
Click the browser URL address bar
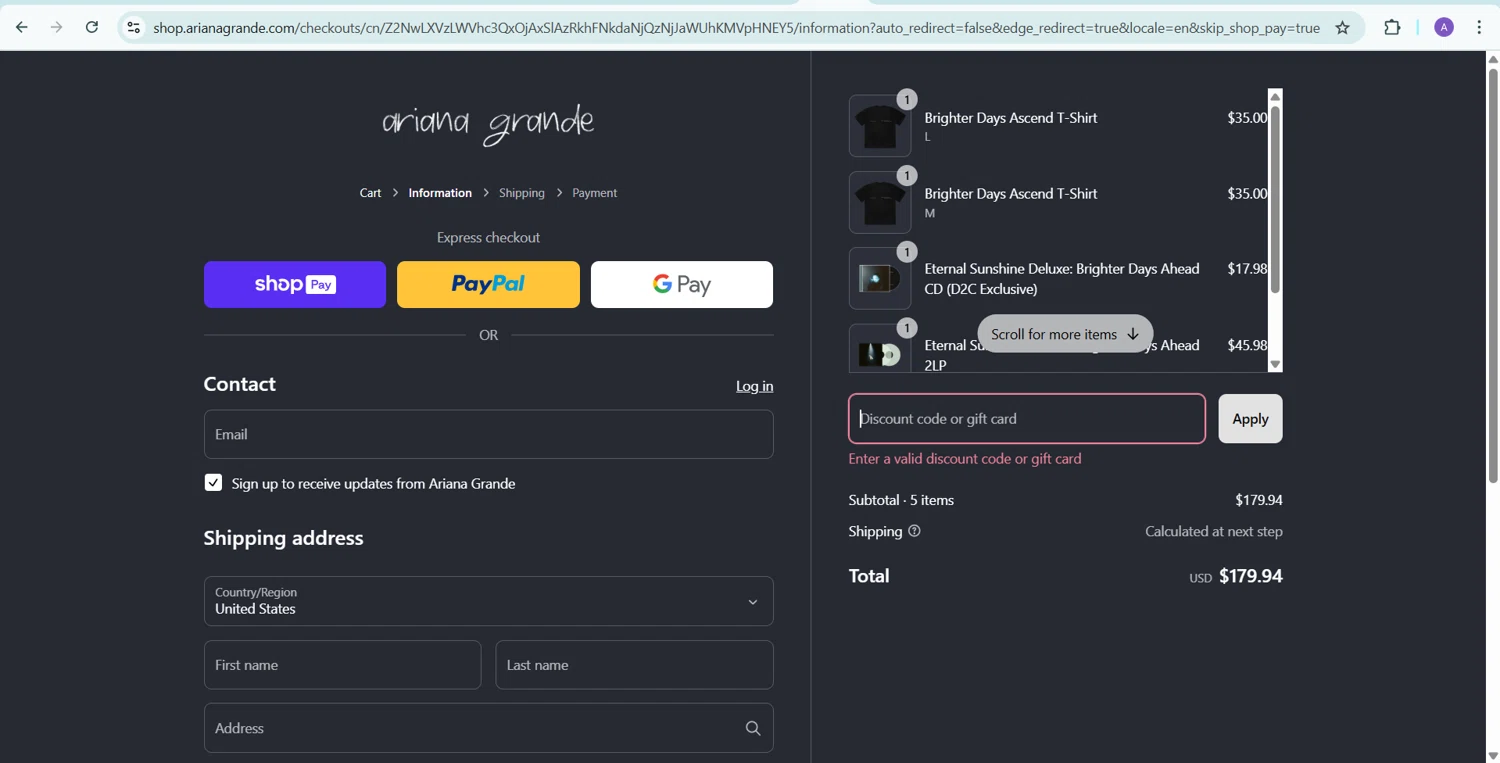click(x=735, y=28)
